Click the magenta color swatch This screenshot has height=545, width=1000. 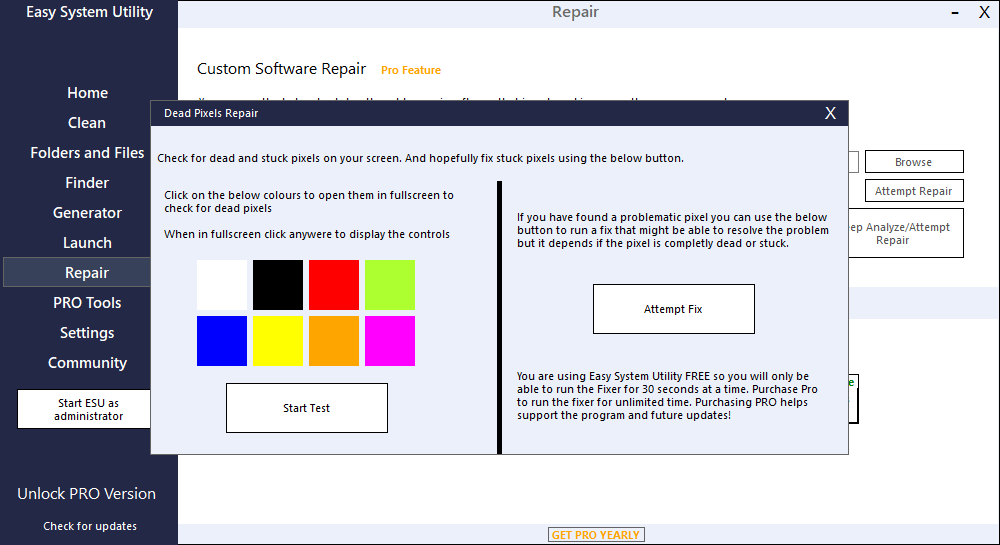tap(390, 341)
